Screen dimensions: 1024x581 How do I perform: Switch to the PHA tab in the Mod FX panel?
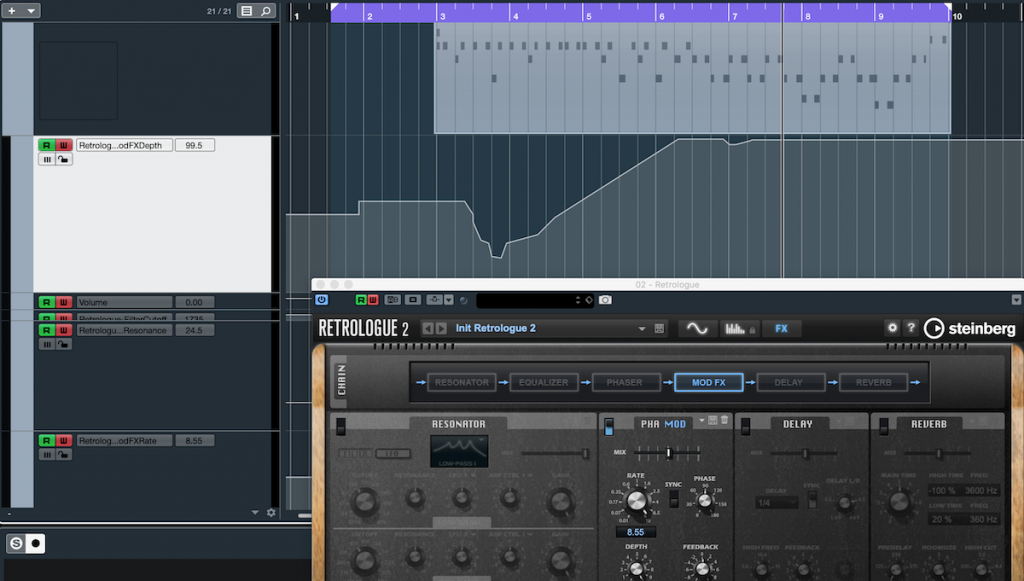[x=648, y=424]
